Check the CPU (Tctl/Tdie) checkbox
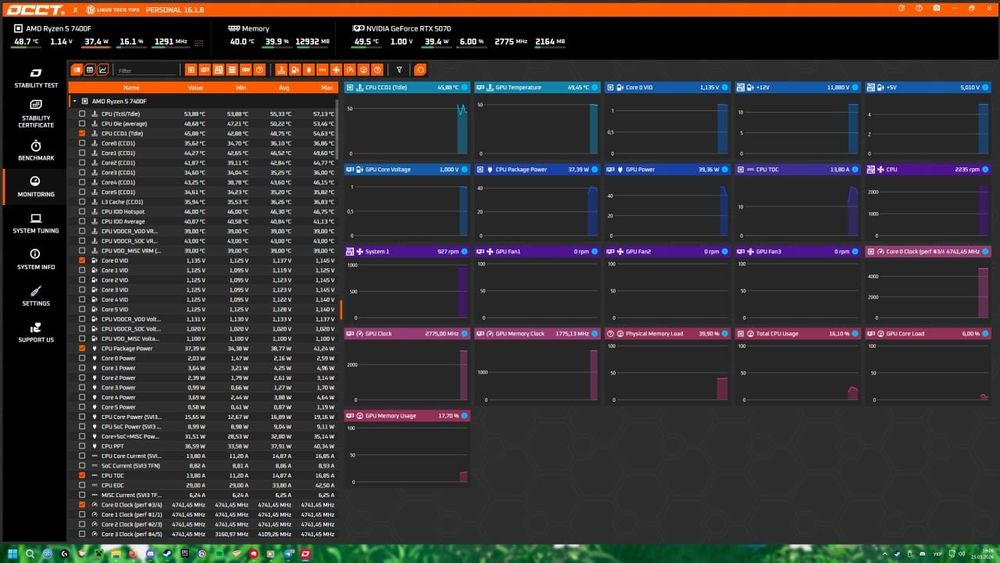The height and width of the screenshot is (563, 1000). [82, 114]
